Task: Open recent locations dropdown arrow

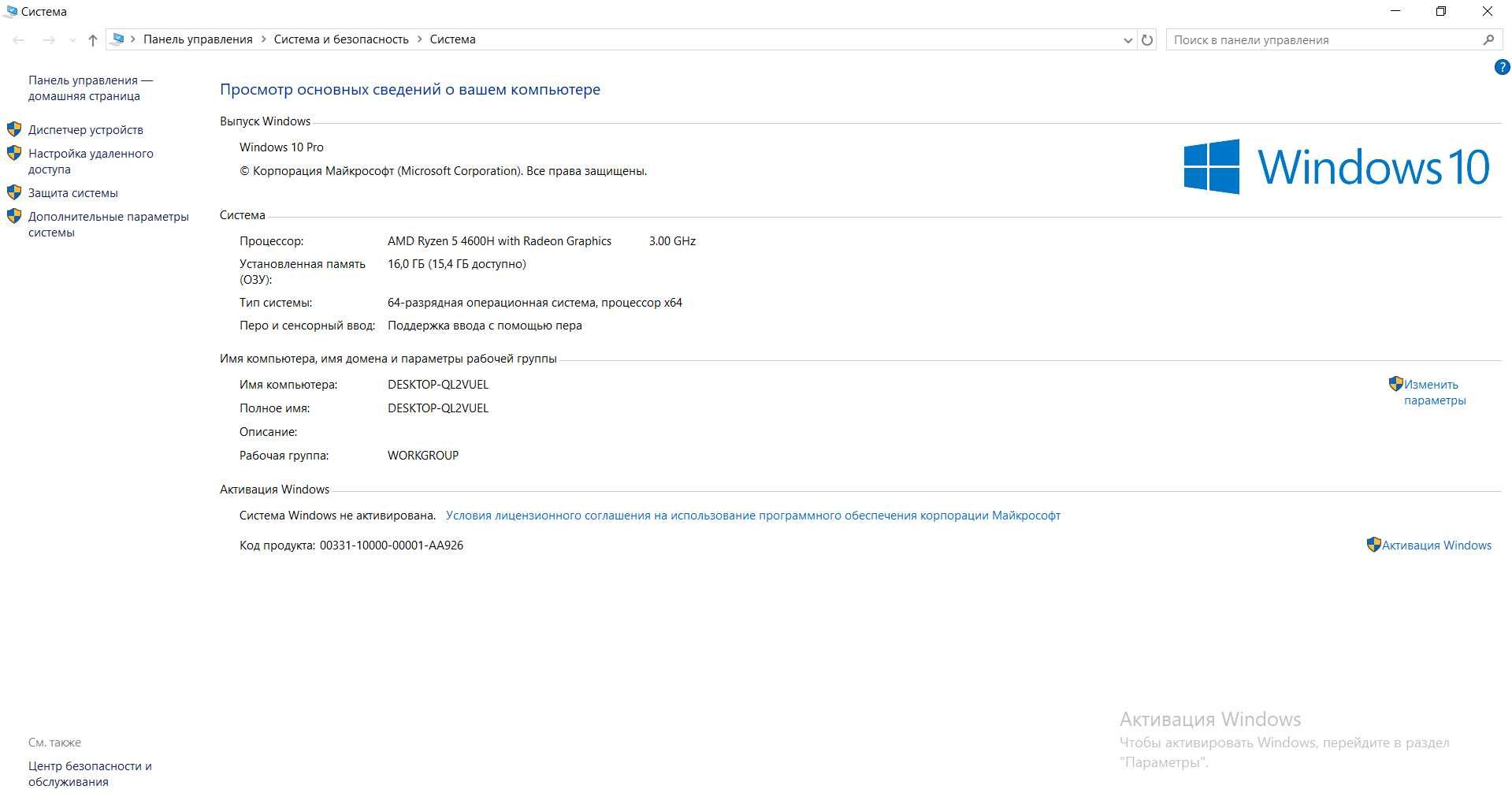Action: 72,40
